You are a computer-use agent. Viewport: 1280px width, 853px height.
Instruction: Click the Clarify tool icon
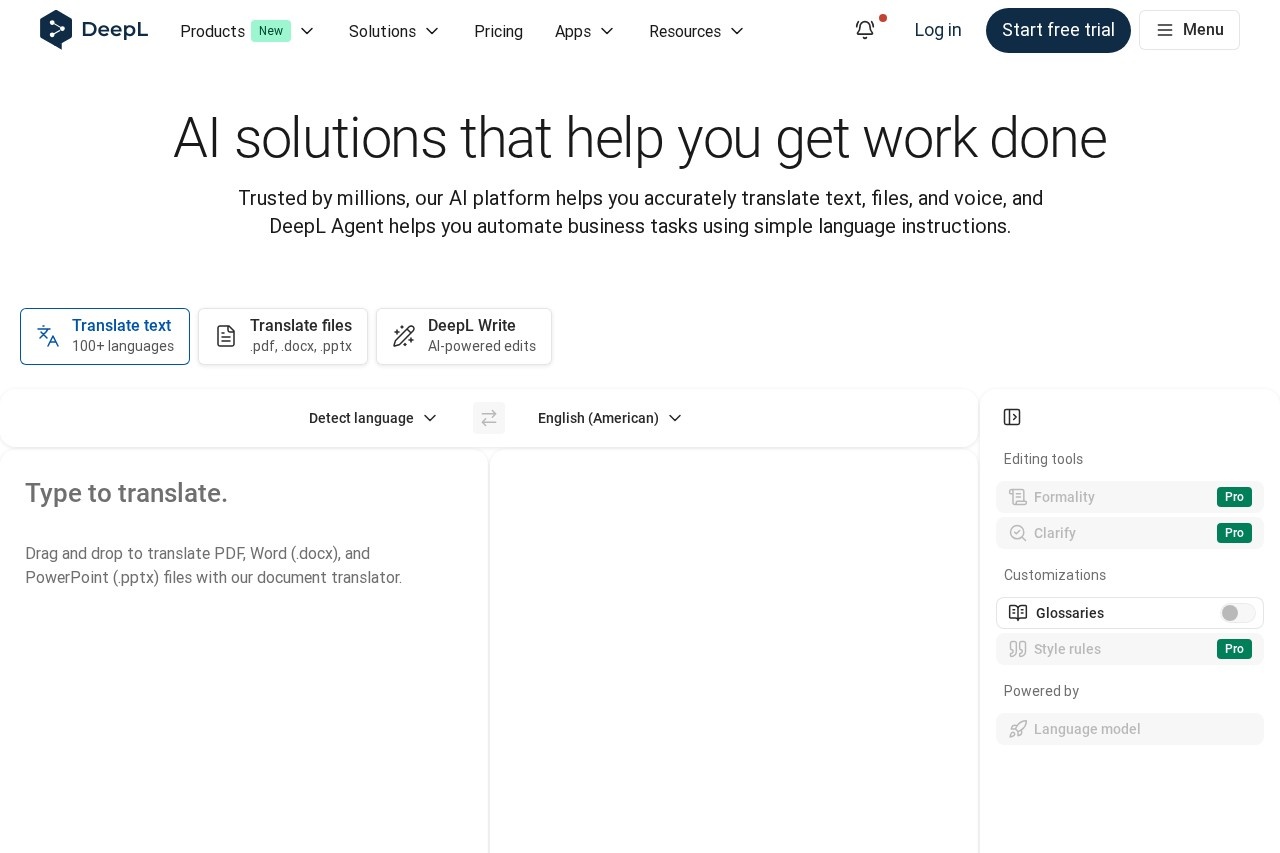[x=1018, y=533]
